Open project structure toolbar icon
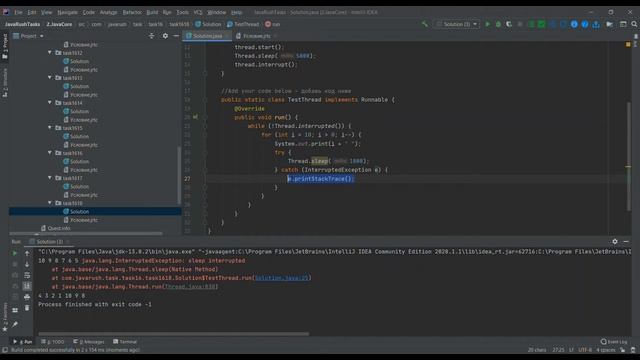Screen dimensions: 640x360 [x=609, y=24]
